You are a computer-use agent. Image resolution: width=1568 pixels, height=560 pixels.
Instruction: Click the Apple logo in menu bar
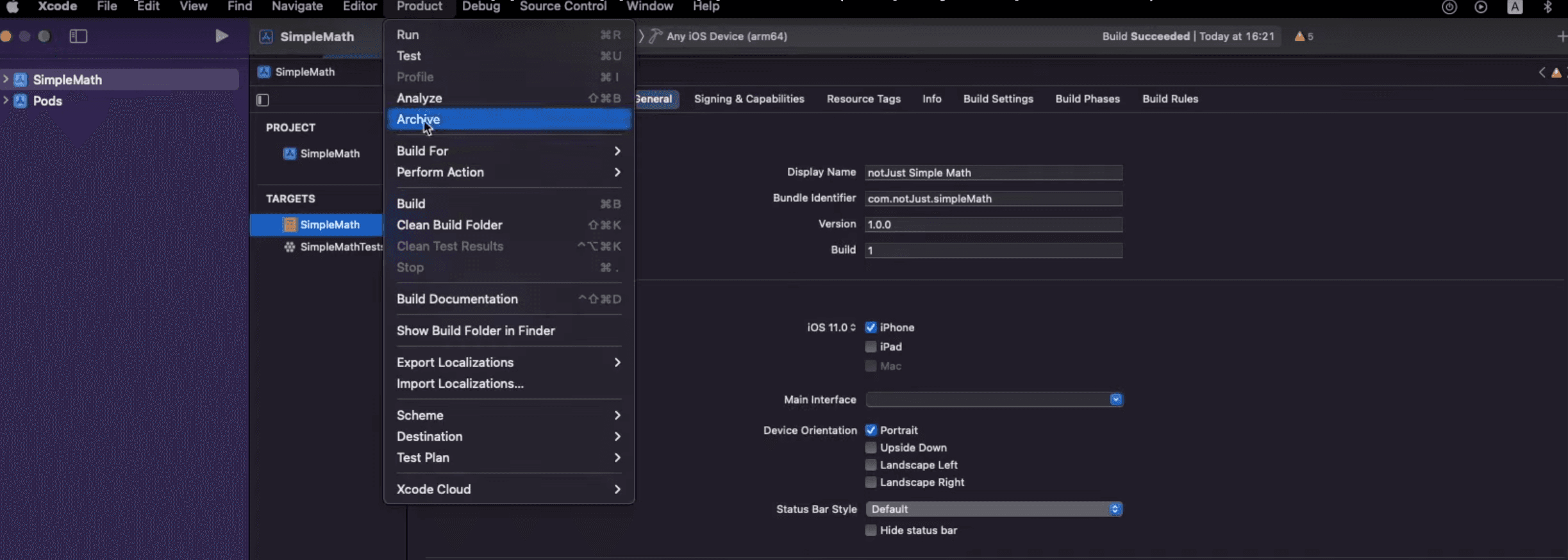(12, 6)
